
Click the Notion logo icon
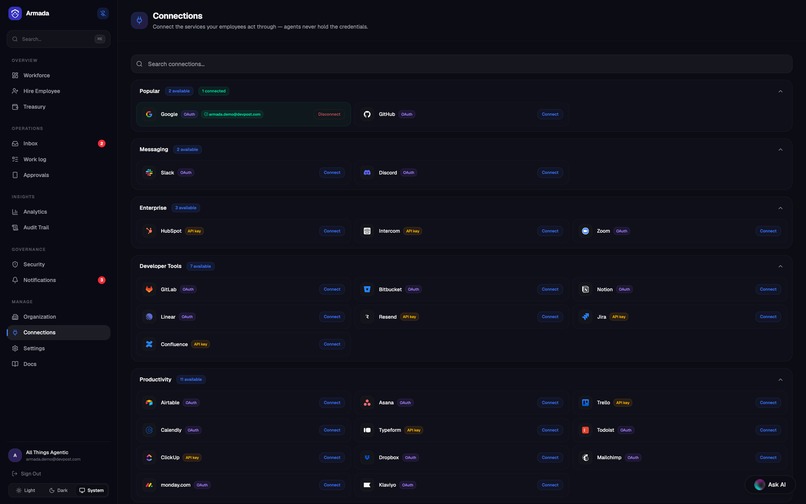(585, 290)
